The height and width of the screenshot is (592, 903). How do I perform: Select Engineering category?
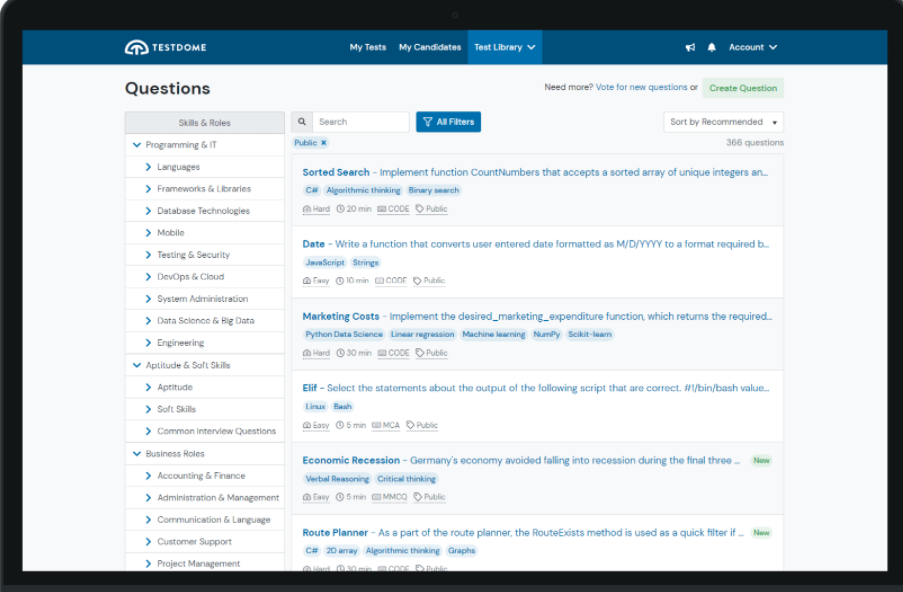[x=180, y=343]
